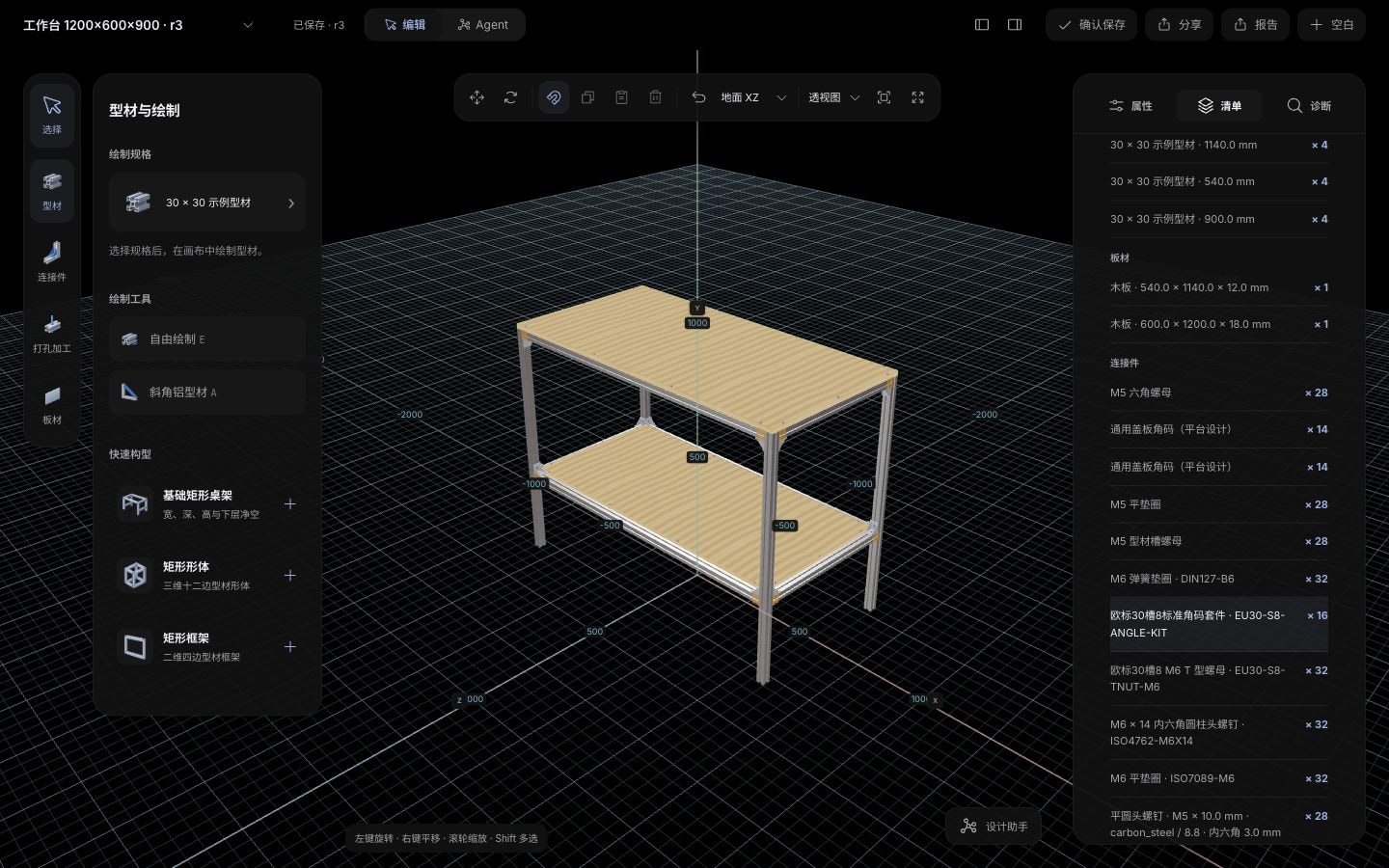Screen dimensions: 1389x868
Task: Click the fit-to-view frame icon
Action: pos(884,97)
